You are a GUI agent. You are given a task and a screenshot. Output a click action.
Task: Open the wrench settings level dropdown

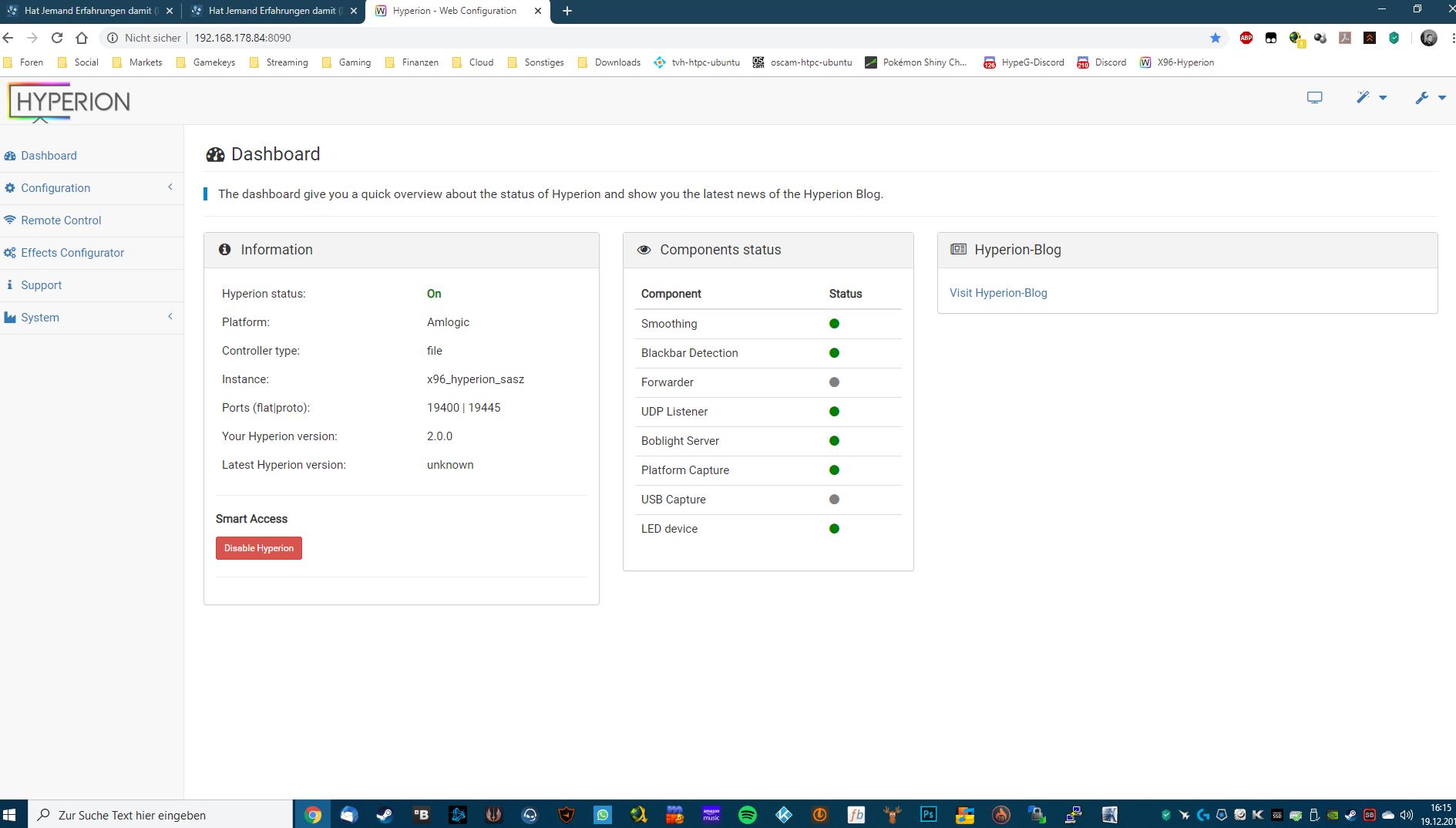tap(1430, 97)
